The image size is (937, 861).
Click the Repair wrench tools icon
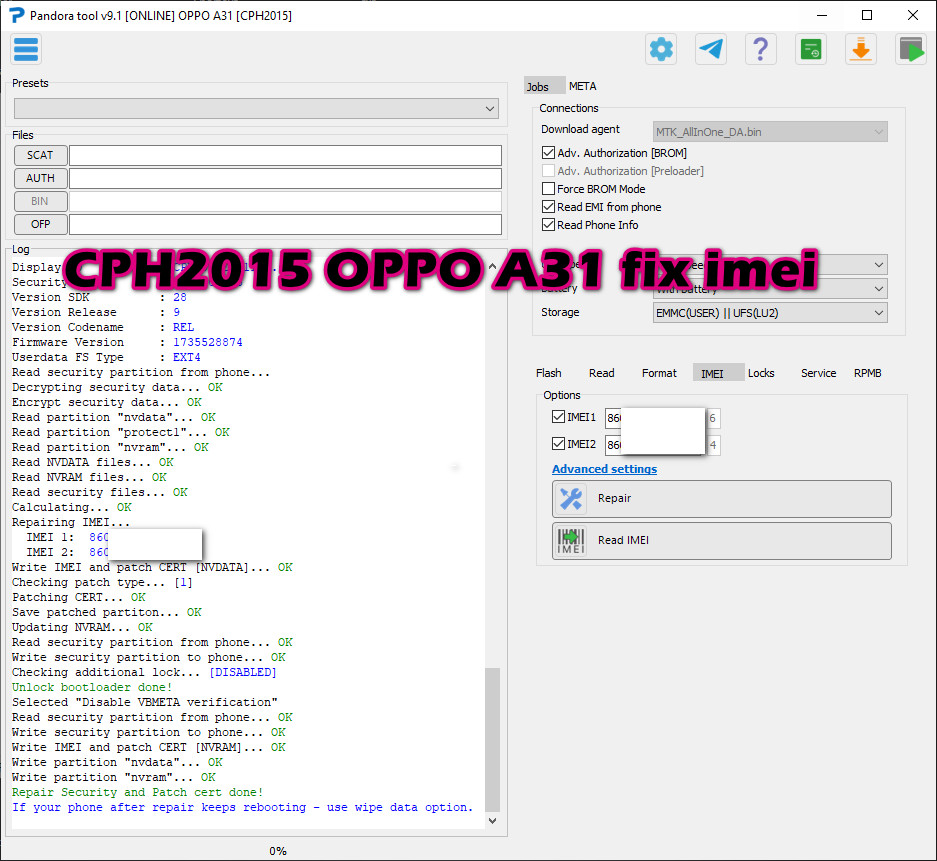coord(571,499)
